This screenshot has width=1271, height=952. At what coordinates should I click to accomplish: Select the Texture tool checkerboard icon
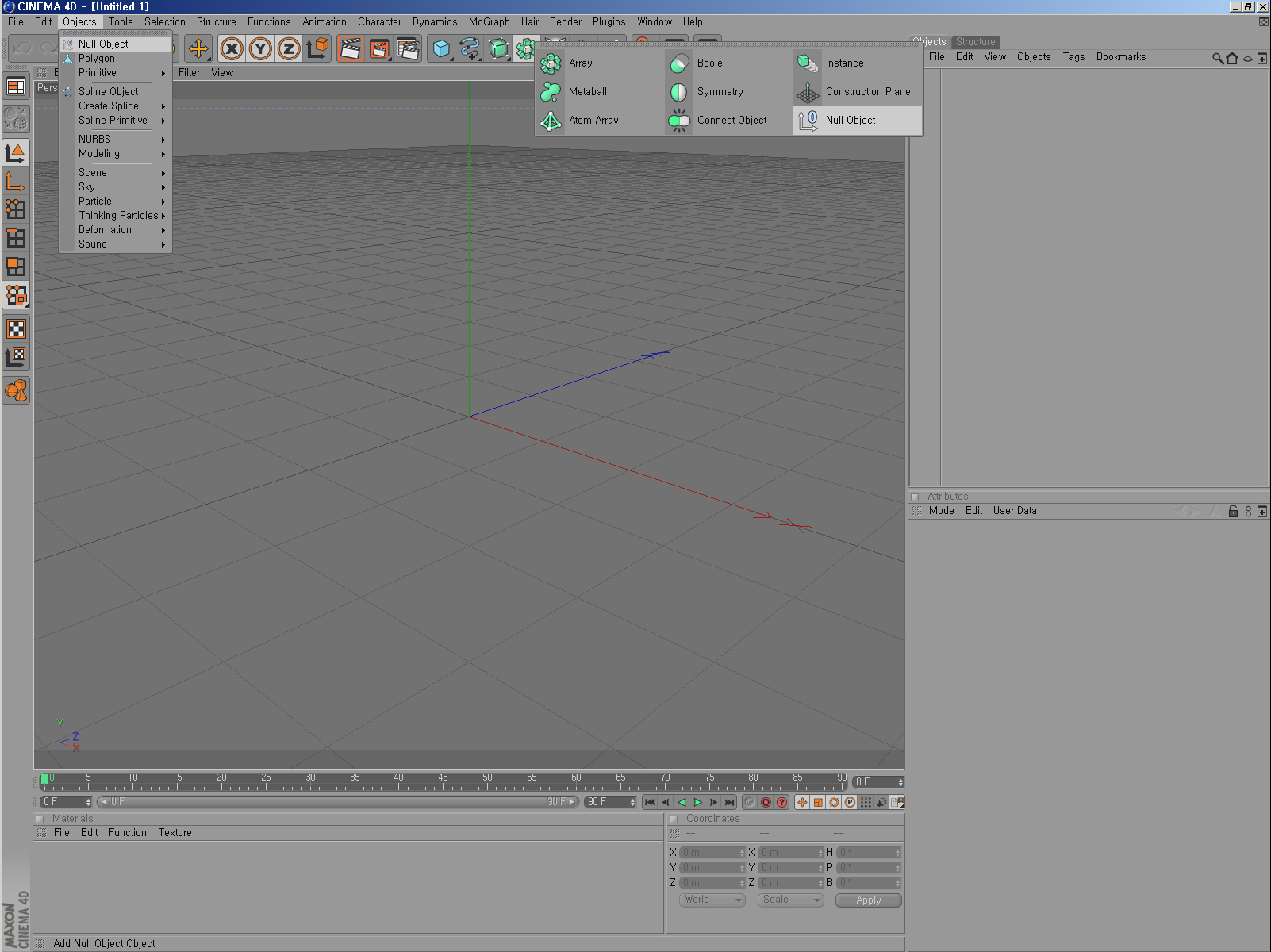pos(16,328)
